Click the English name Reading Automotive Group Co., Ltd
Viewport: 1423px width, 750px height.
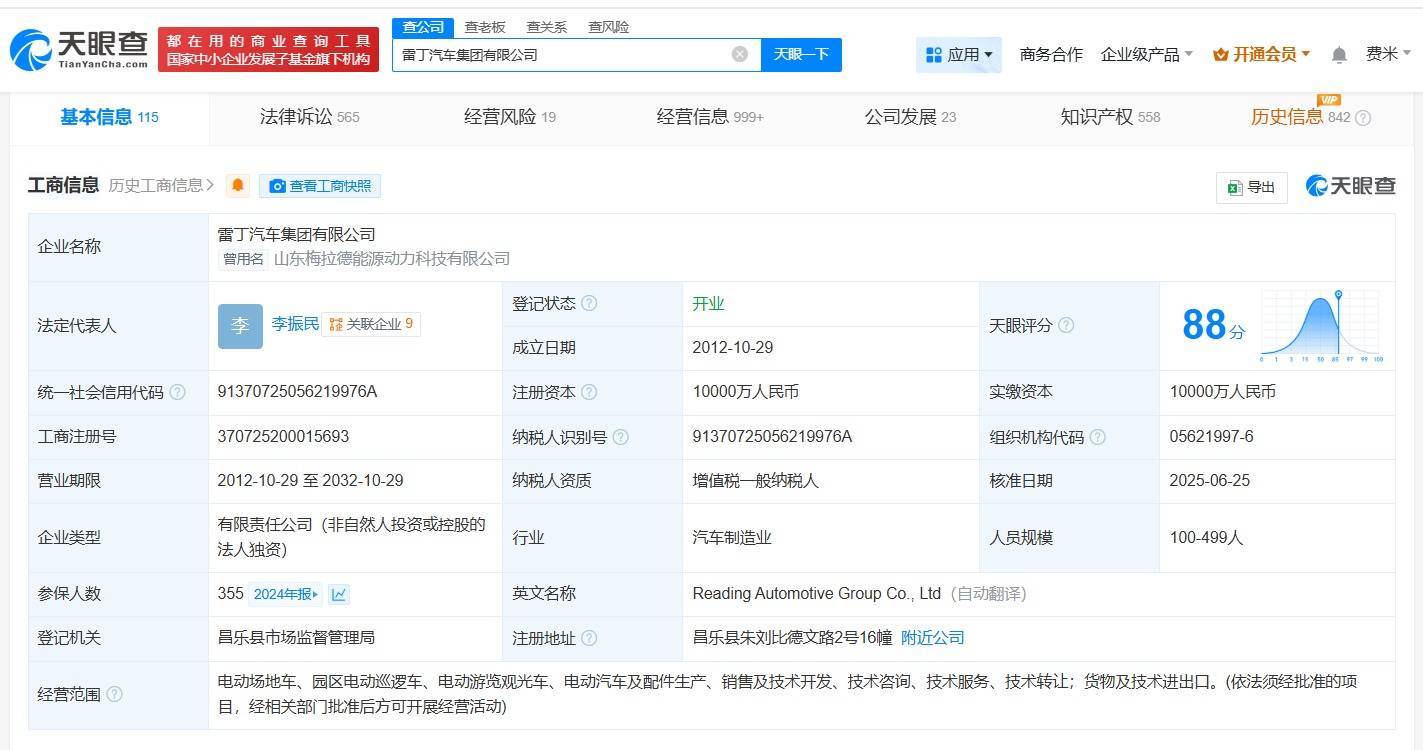point(817,594)
